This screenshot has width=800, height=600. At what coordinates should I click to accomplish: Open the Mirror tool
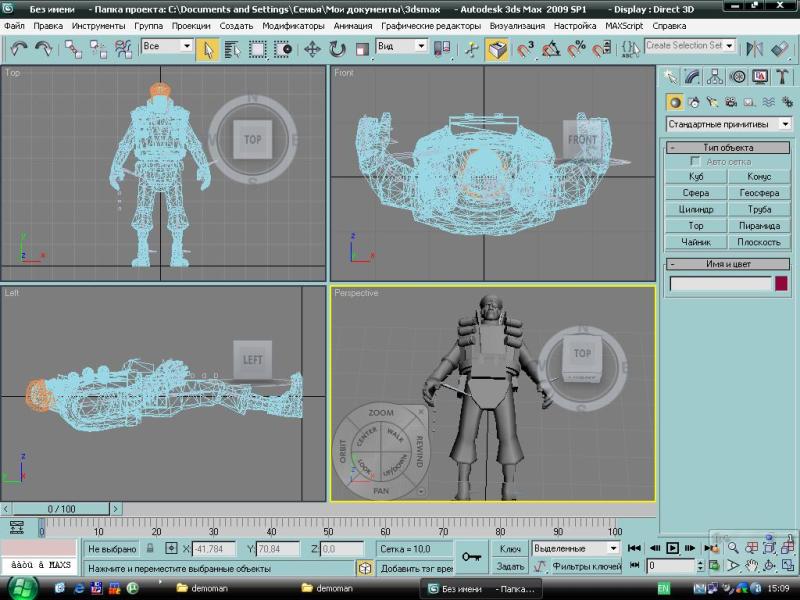[x=754, y=47]
